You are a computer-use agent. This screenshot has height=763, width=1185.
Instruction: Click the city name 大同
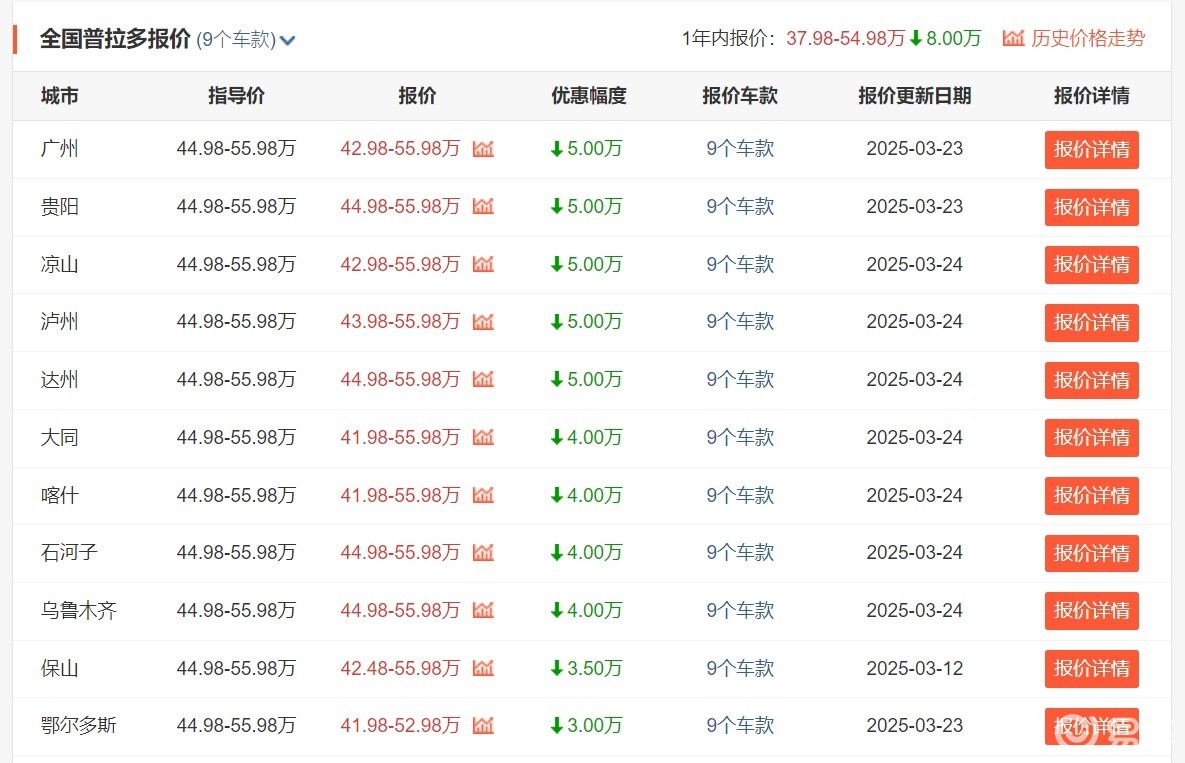(x=60, y=437)
